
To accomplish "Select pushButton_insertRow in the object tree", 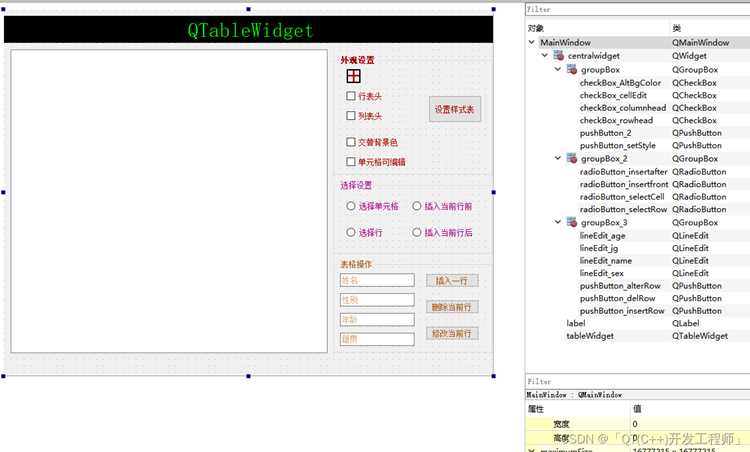I will tap(622, 310).
